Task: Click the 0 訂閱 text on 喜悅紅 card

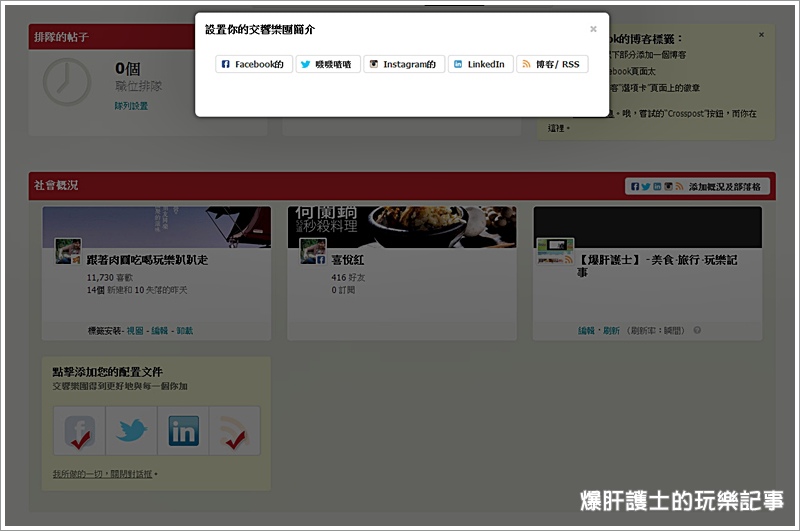Action: 343,290
